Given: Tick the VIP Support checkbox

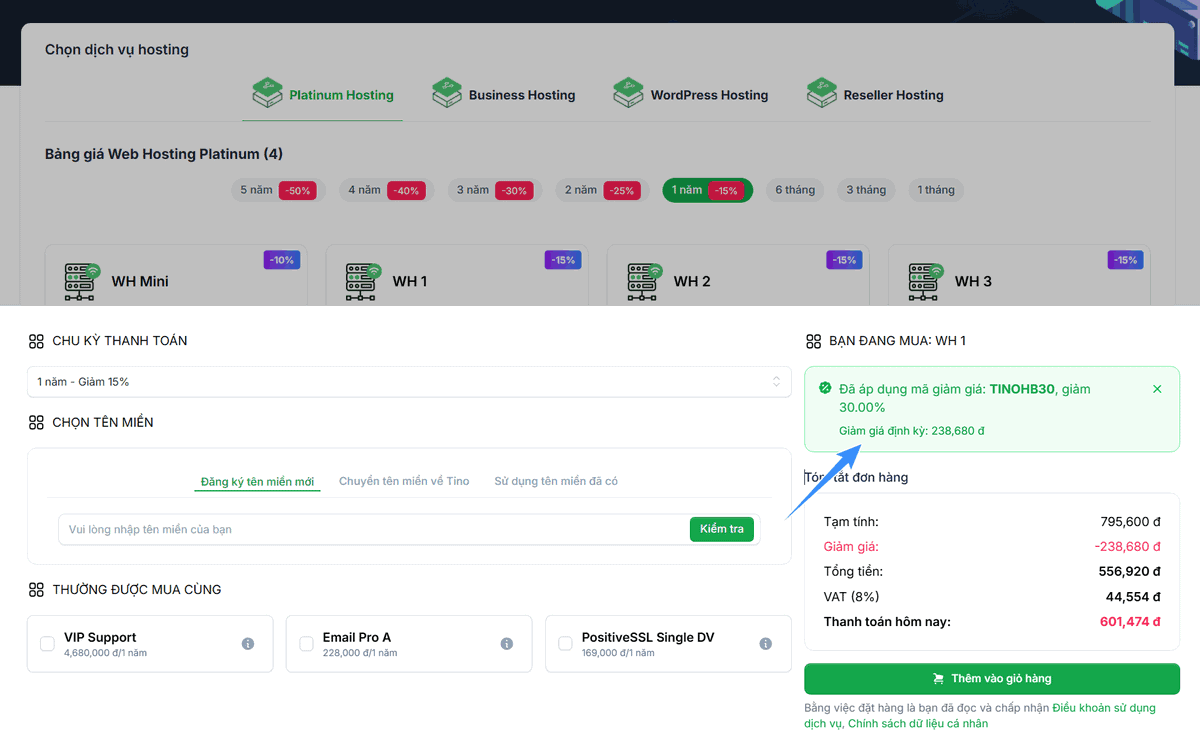Looking at the screenshot, I should point(48,644).
